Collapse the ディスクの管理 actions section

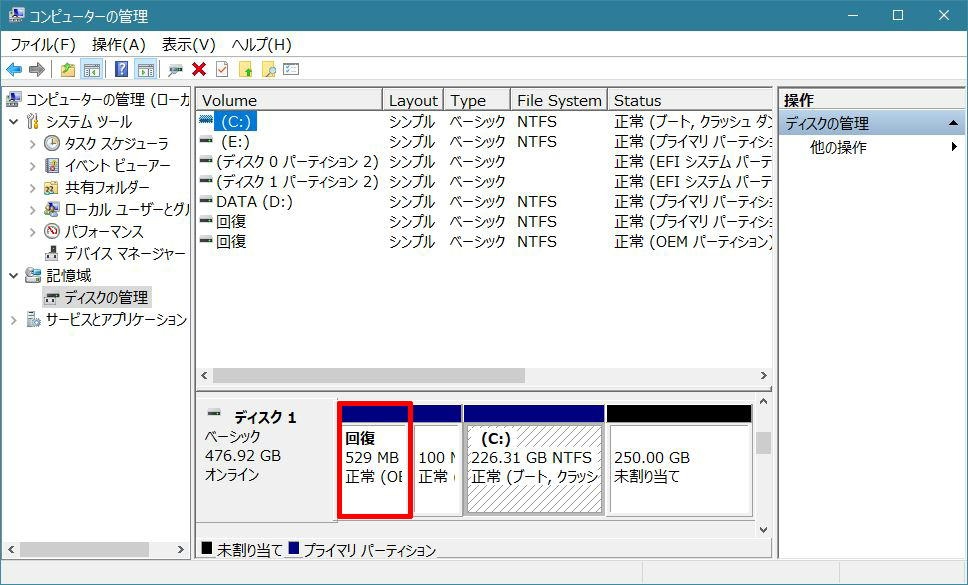(x=953, y=123)
